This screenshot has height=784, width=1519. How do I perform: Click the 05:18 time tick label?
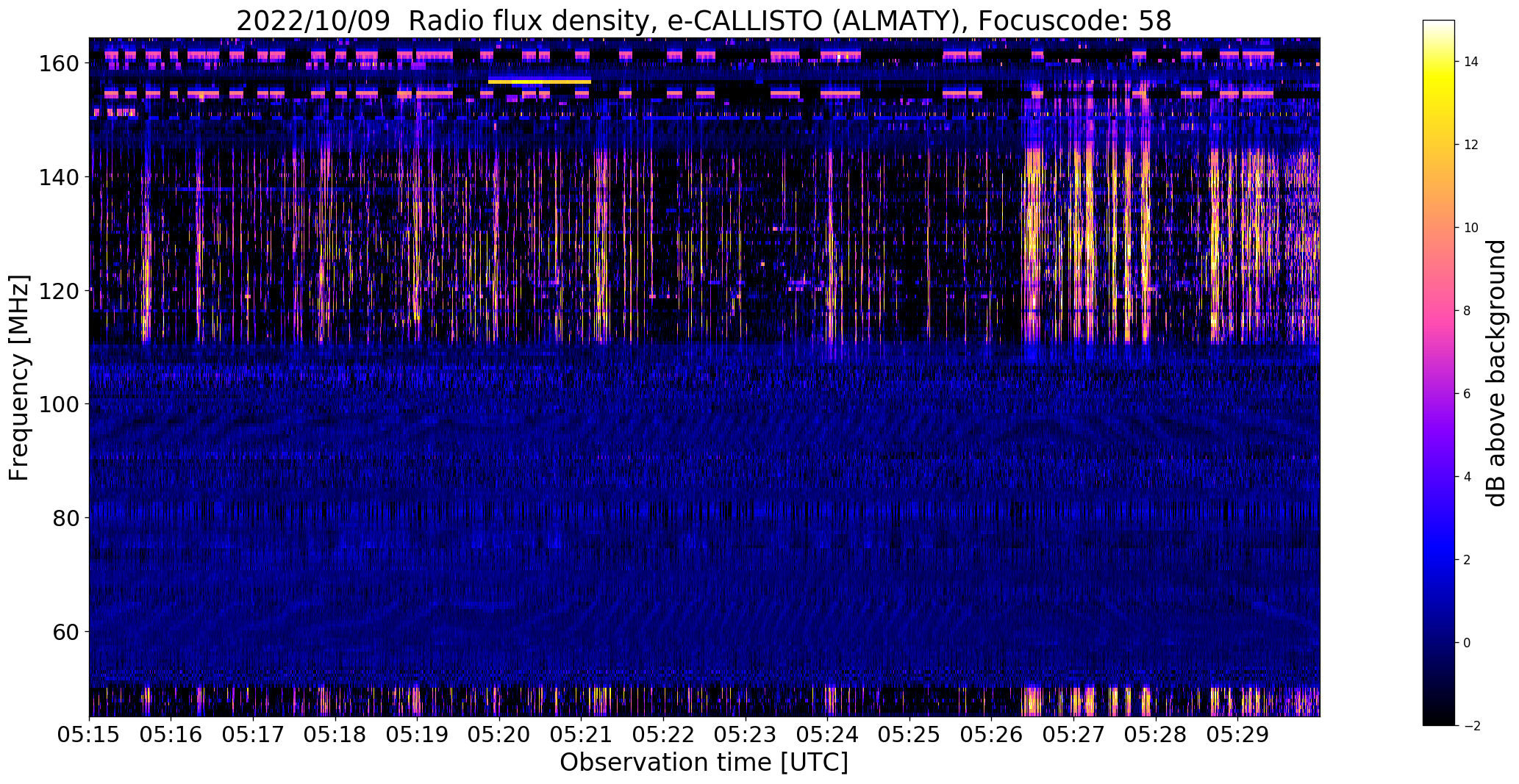(x=335, y=735)
